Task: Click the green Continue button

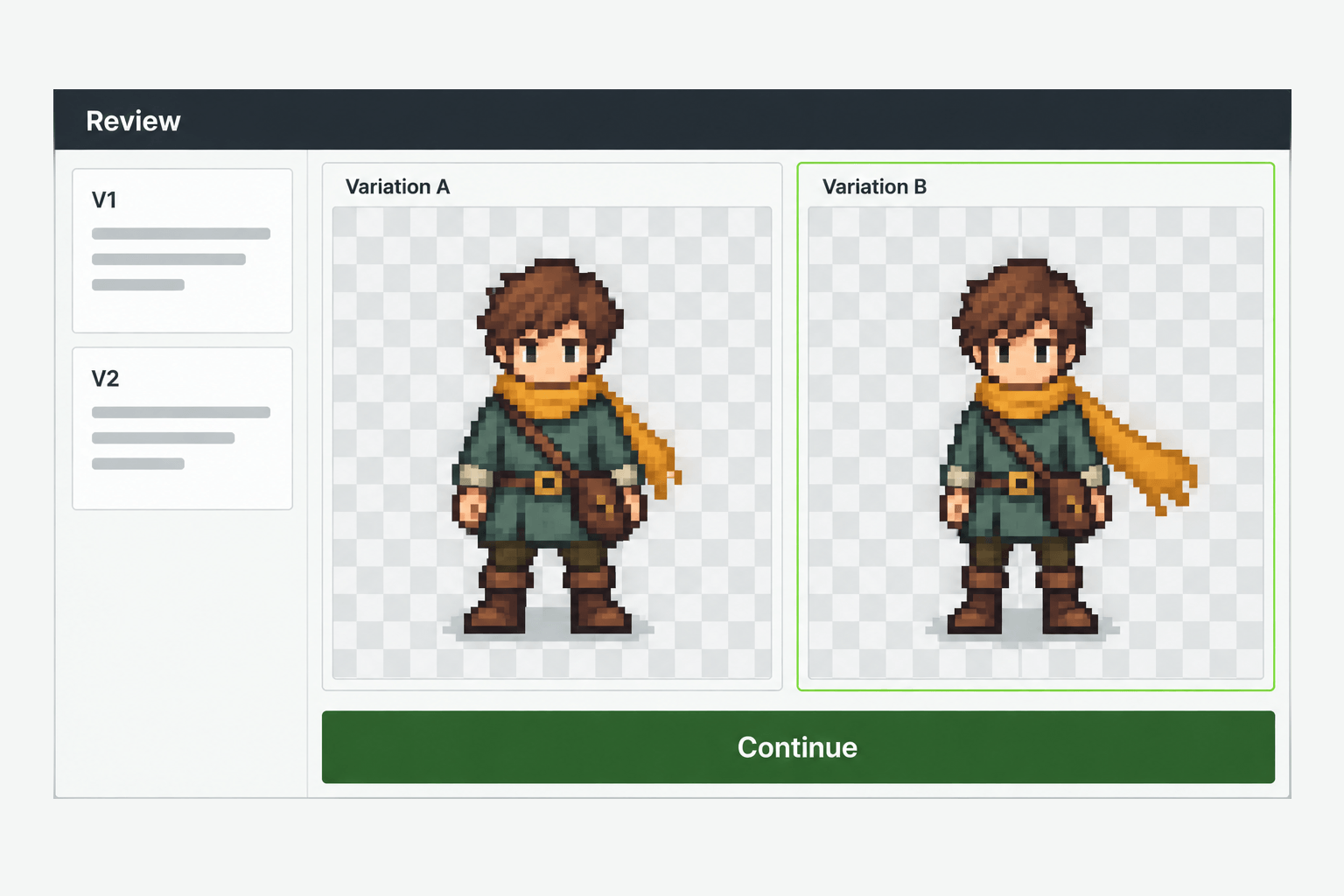Action: point(798,747)
